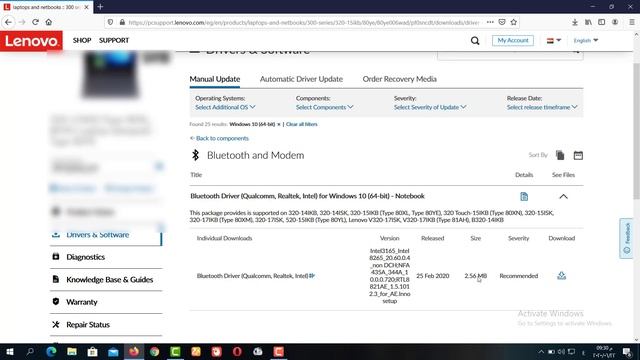Viewport: 640px width, 360px height.
Task: Expand Select Additional OS dropdown
Action: 225,107
